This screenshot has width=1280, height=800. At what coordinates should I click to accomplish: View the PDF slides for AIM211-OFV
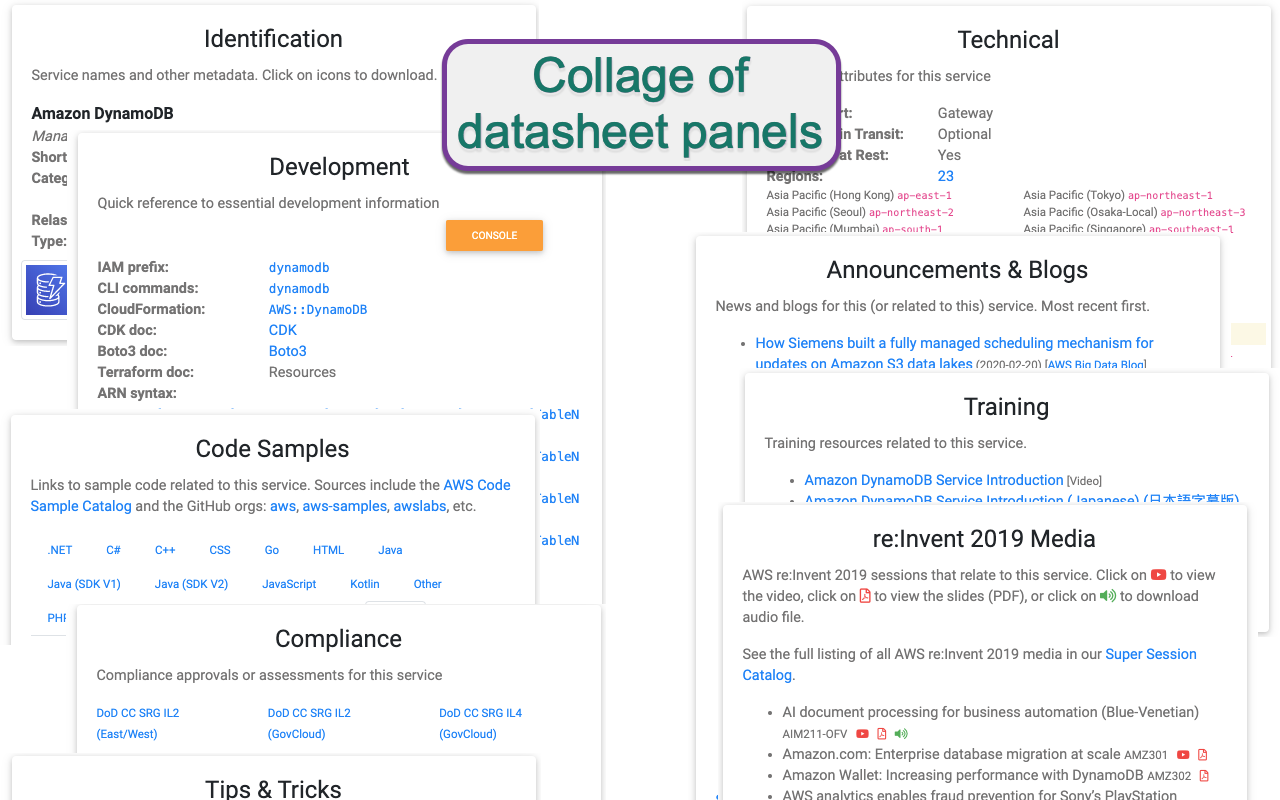point(882,734)
